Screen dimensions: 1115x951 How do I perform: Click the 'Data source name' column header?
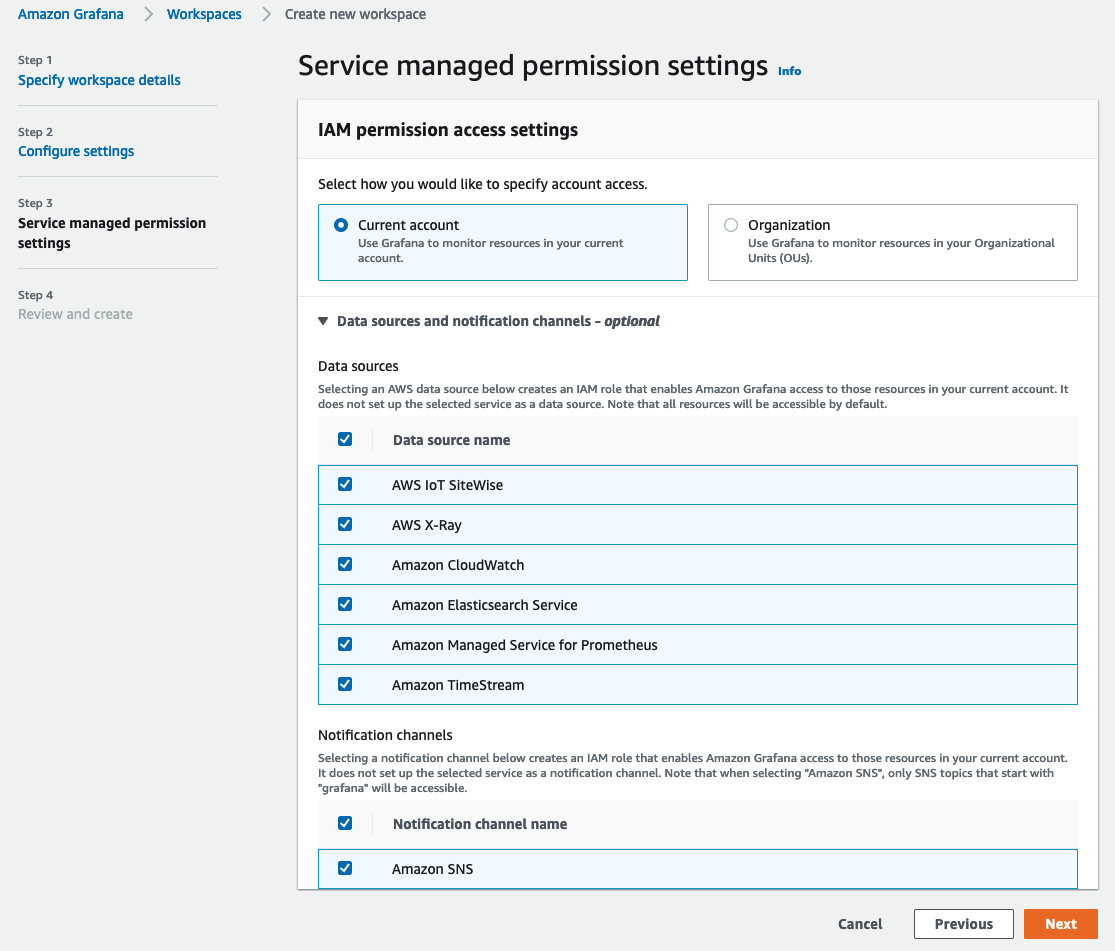(x=452, y=440)
